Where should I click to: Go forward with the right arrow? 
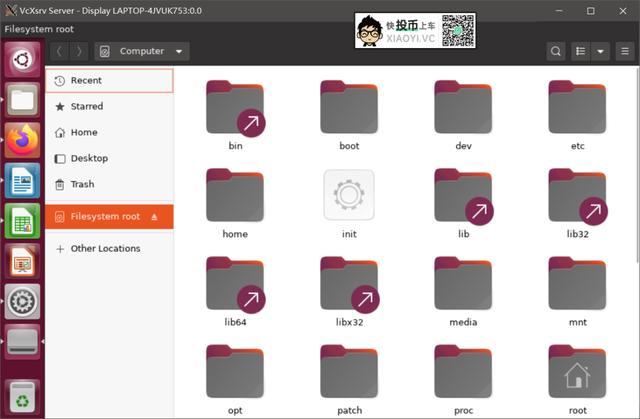tap(79, 51)
